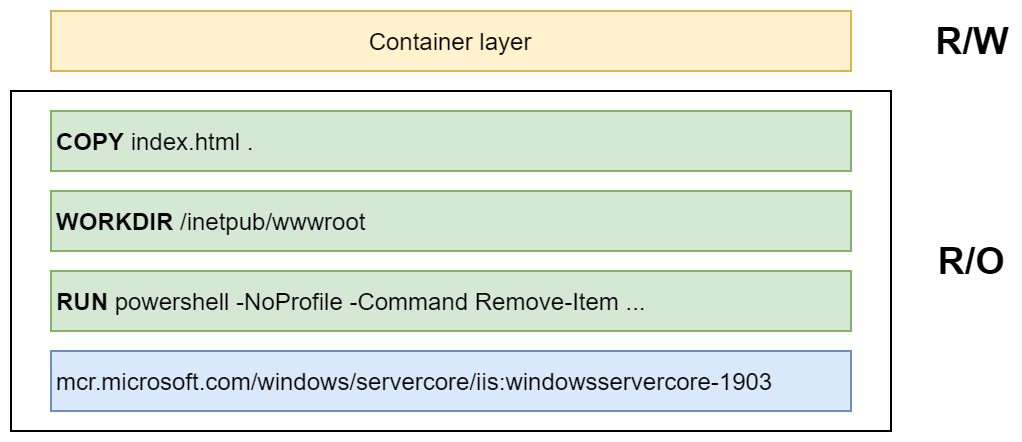Select the RUN powershell layer box

tap(450, 301)
